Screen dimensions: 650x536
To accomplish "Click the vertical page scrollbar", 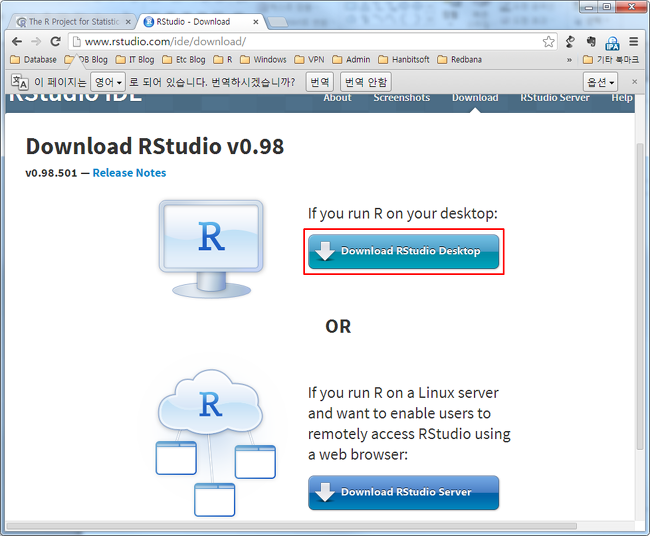I will coord(640,295).
